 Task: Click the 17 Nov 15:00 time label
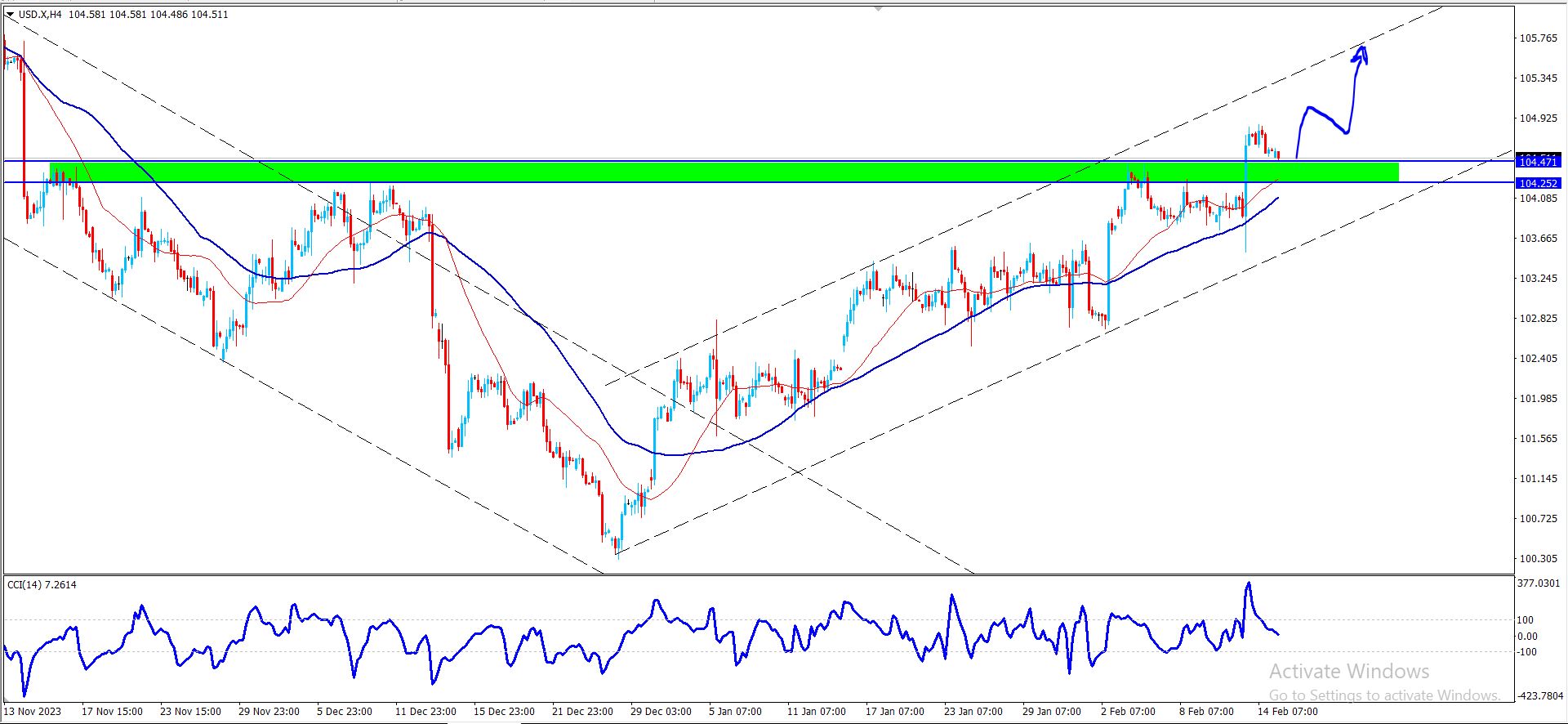[x=112, y=712]
